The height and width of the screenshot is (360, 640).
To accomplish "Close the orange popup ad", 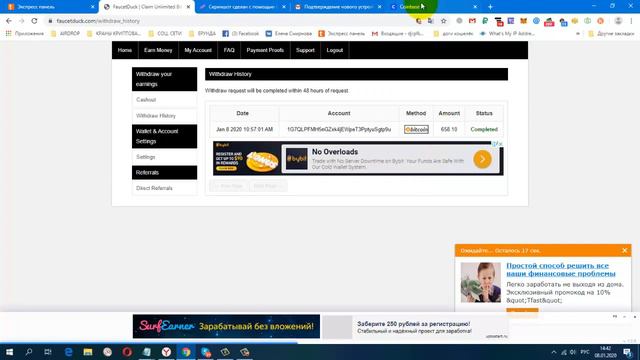I will pos(624,250).
